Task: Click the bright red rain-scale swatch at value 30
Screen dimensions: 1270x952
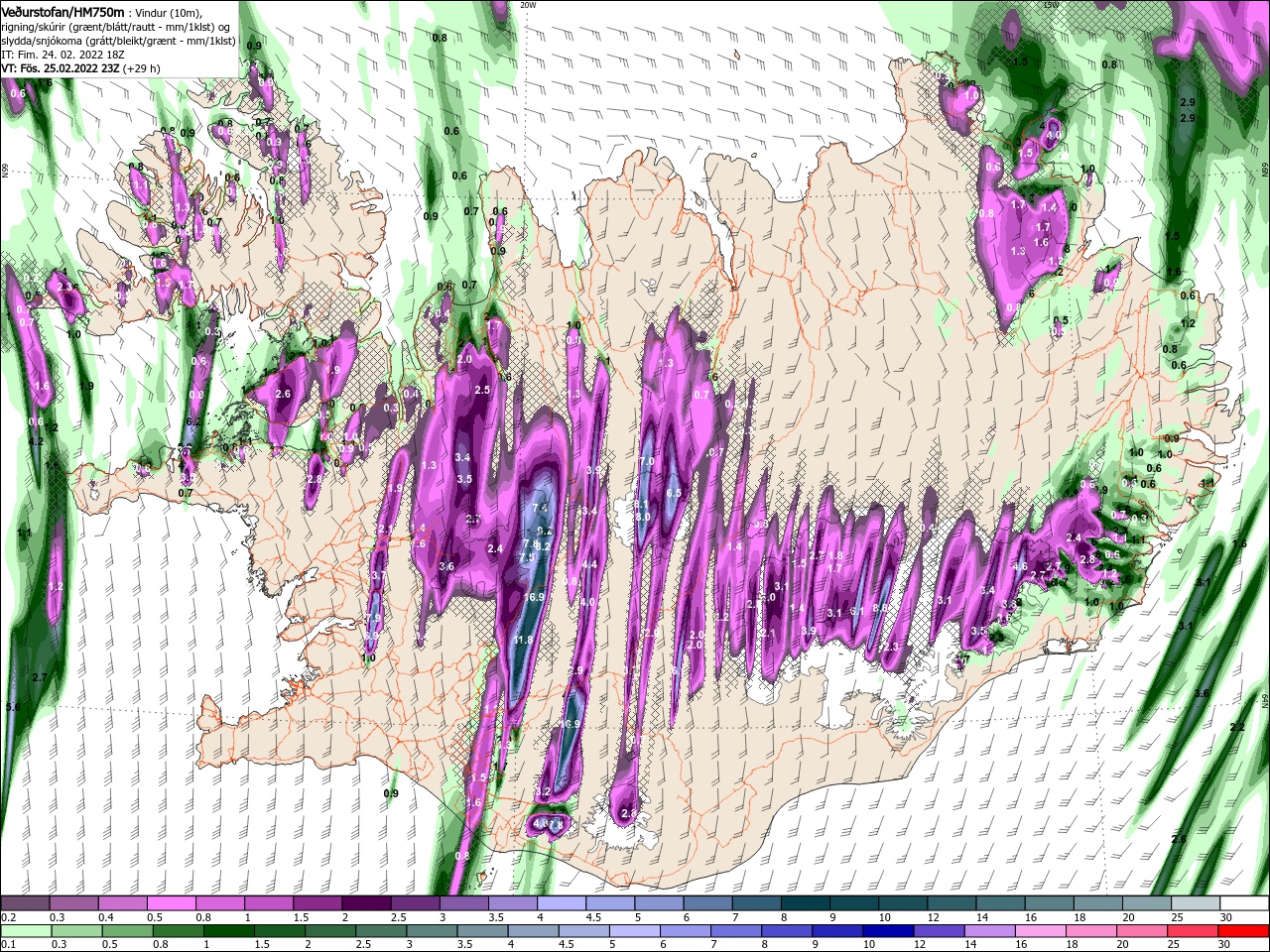Action: point(1244,930)
